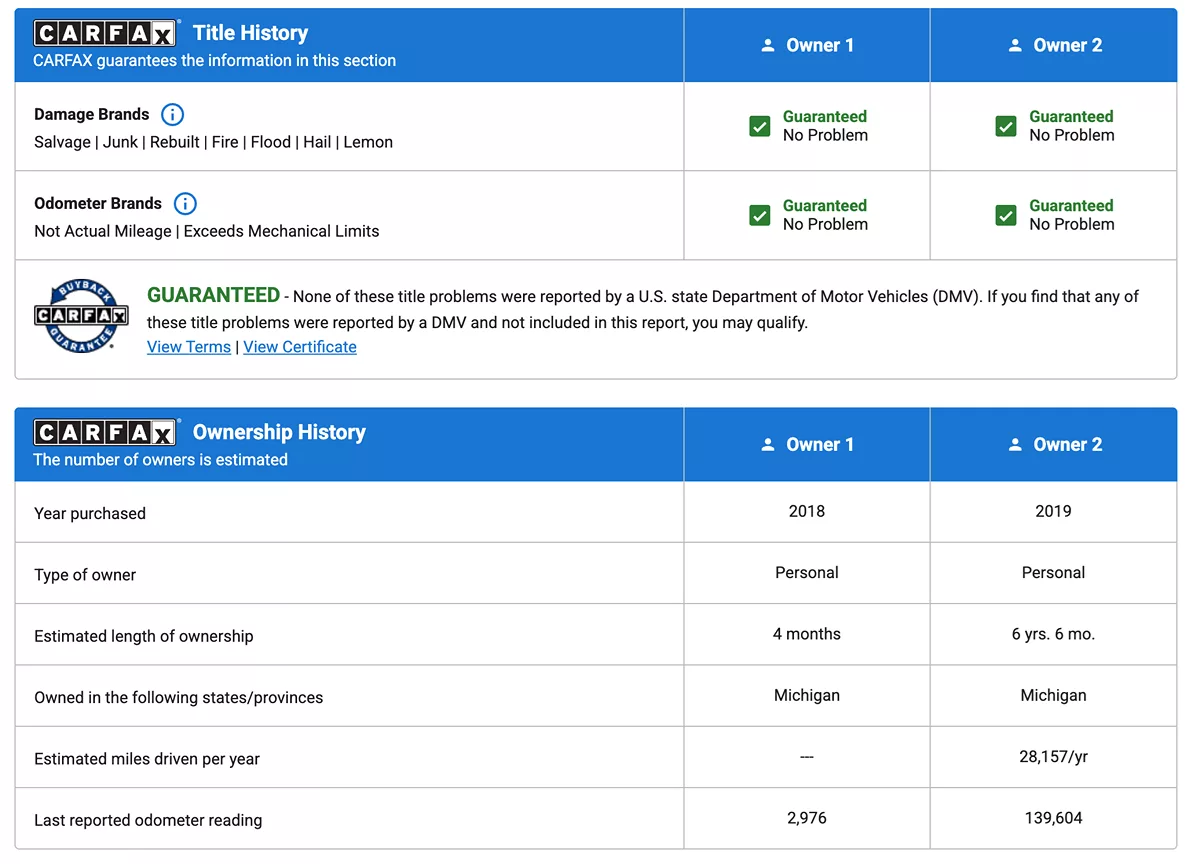Open the View Certificate link
1200x864 pixels.
[300, 347]
